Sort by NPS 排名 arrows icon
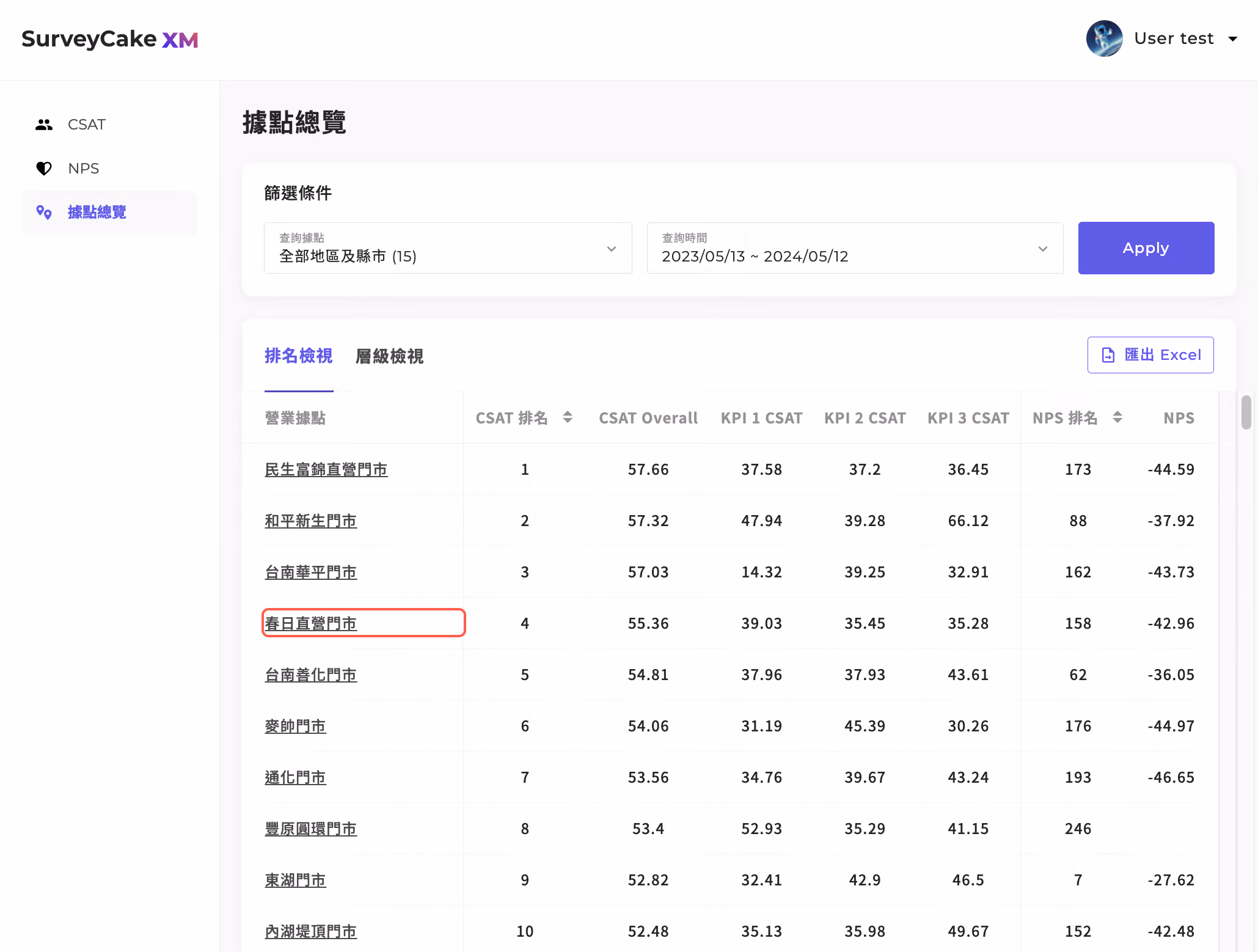Image resolution: width=1258 pixels, height=952 pixels. click(1117, 417)
